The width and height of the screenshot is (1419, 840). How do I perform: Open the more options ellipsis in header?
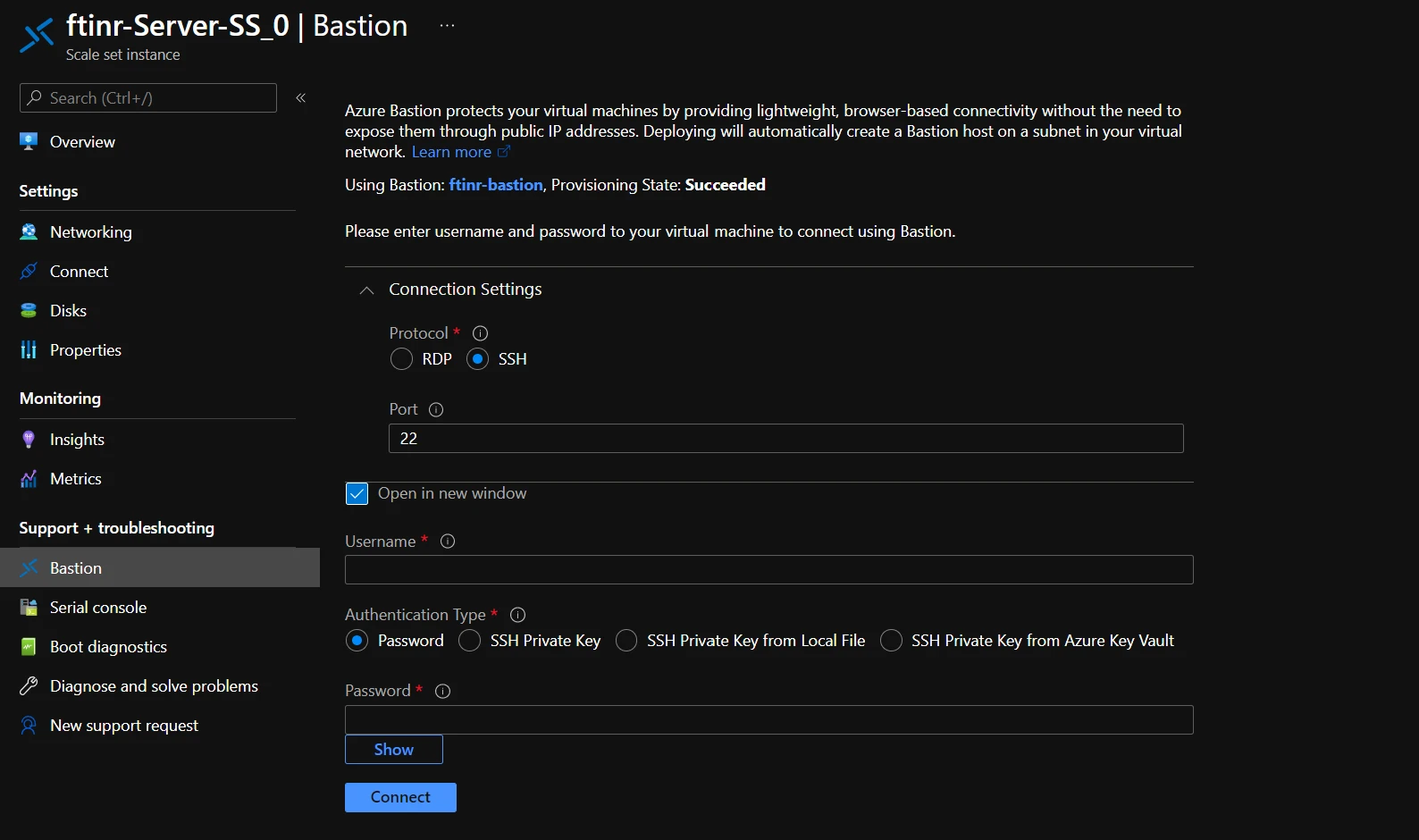[x=448, y=25]
